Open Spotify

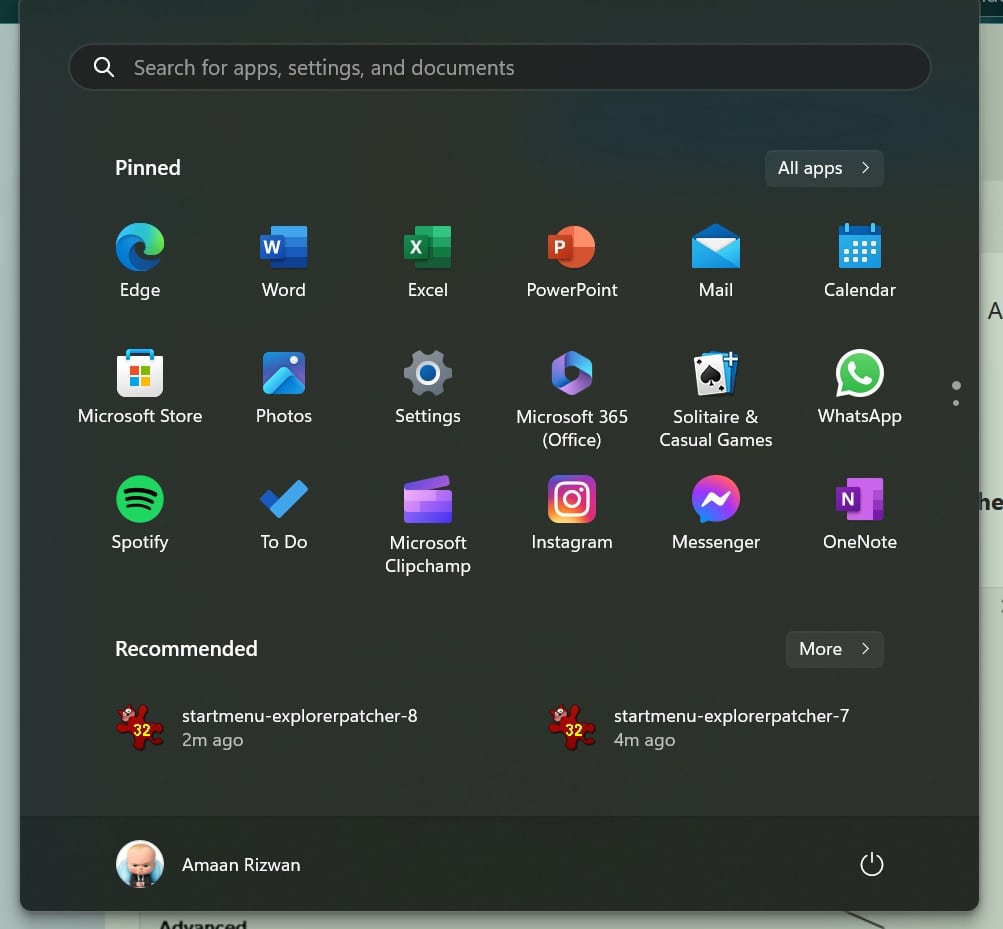click(x=139, y=512)
